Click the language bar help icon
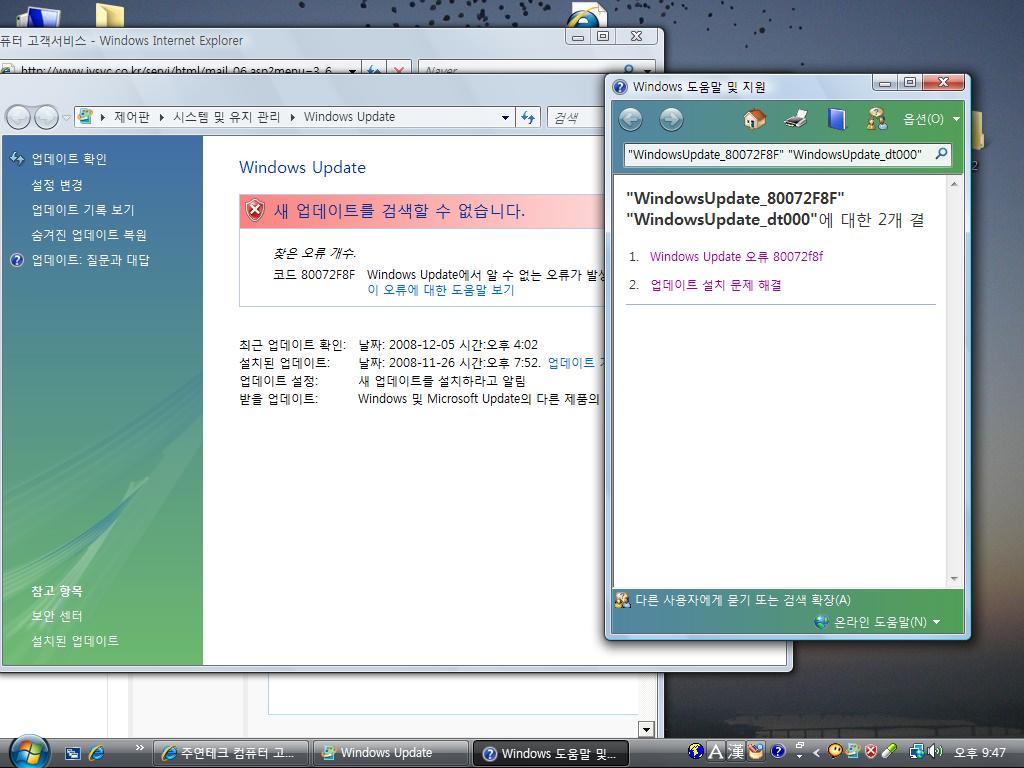Screen dimensions: 1024x768 click(777, 752)
